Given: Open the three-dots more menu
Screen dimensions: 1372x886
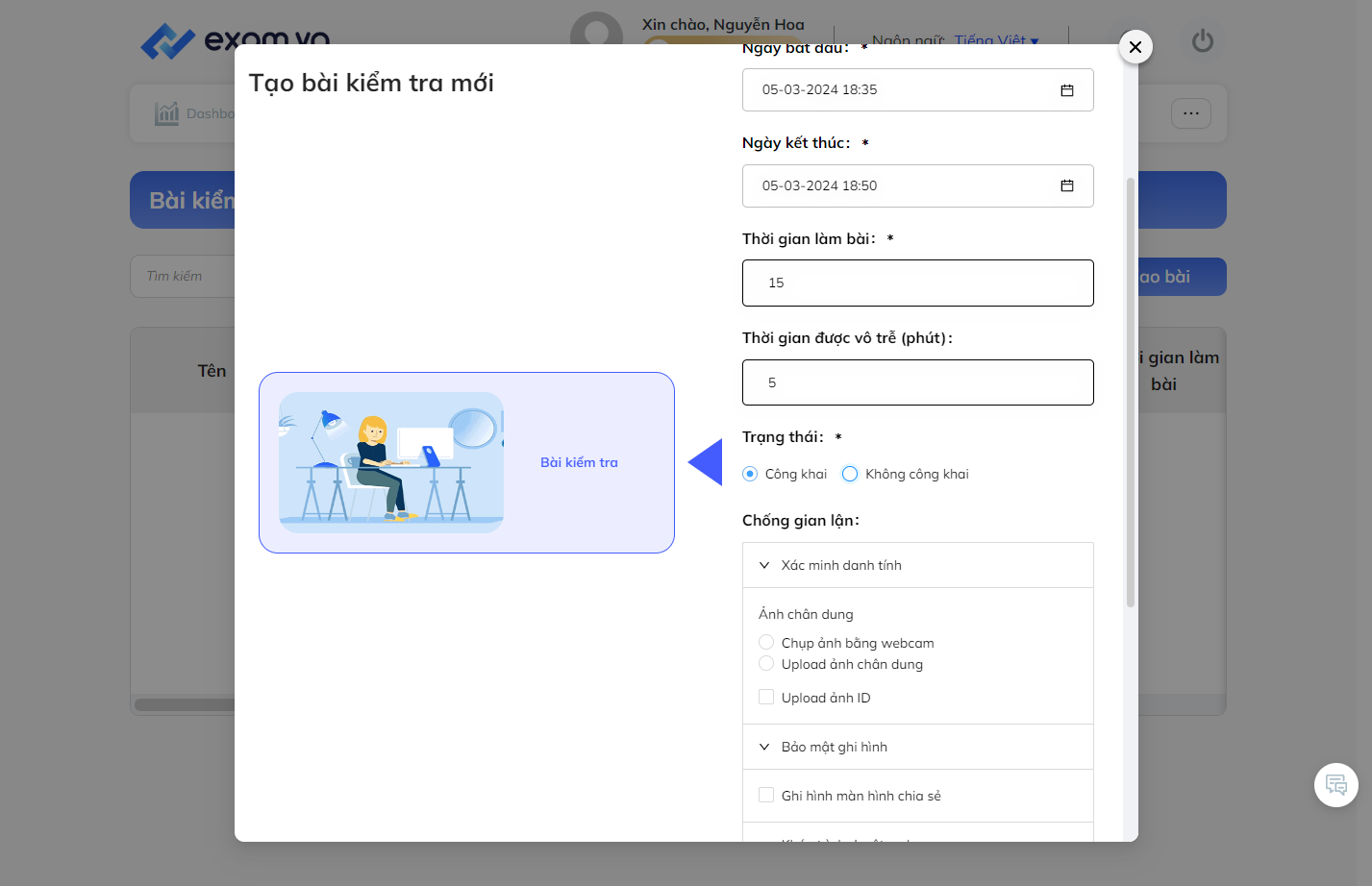Looking at the screenshot, I should pos(1191,113).
